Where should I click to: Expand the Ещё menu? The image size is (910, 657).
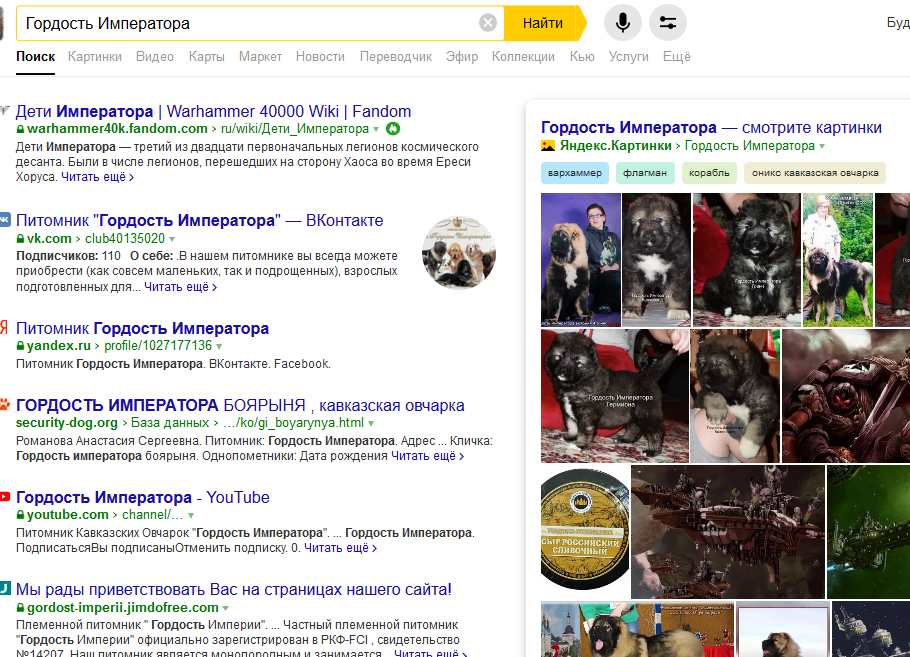coord(677,56)
